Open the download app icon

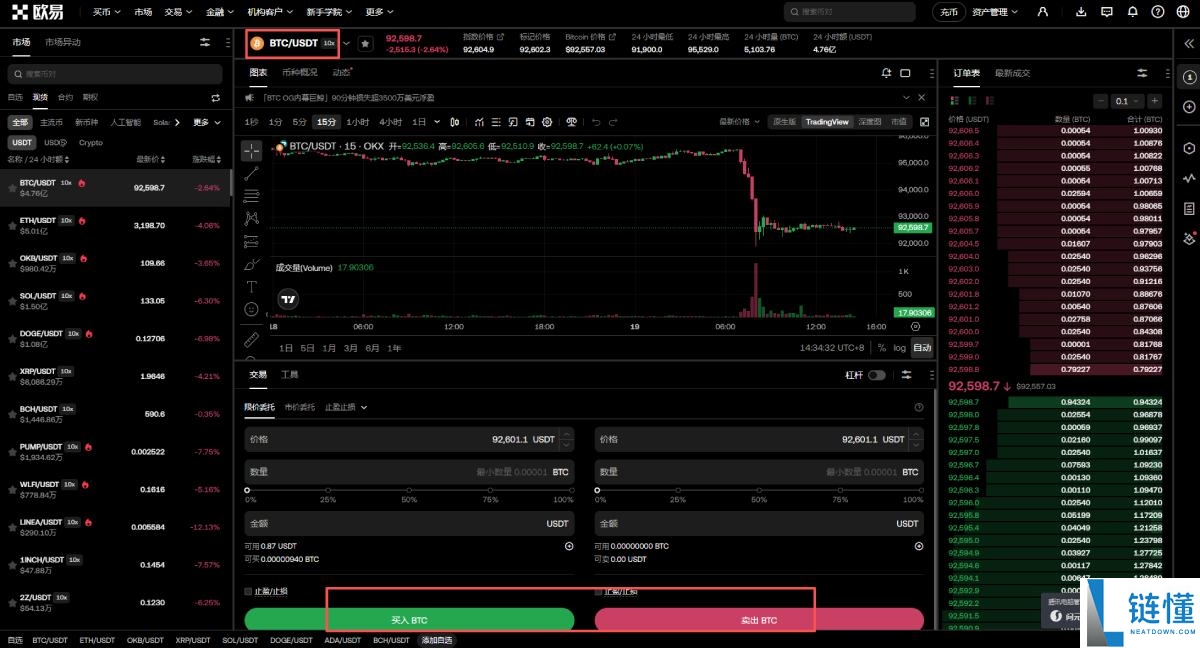click(x=1081, y=12)
